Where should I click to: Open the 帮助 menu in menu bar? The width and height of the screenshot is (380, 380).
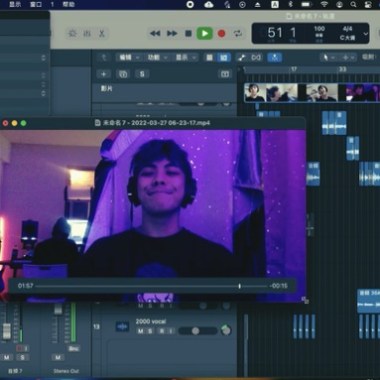tap(68, 4)
